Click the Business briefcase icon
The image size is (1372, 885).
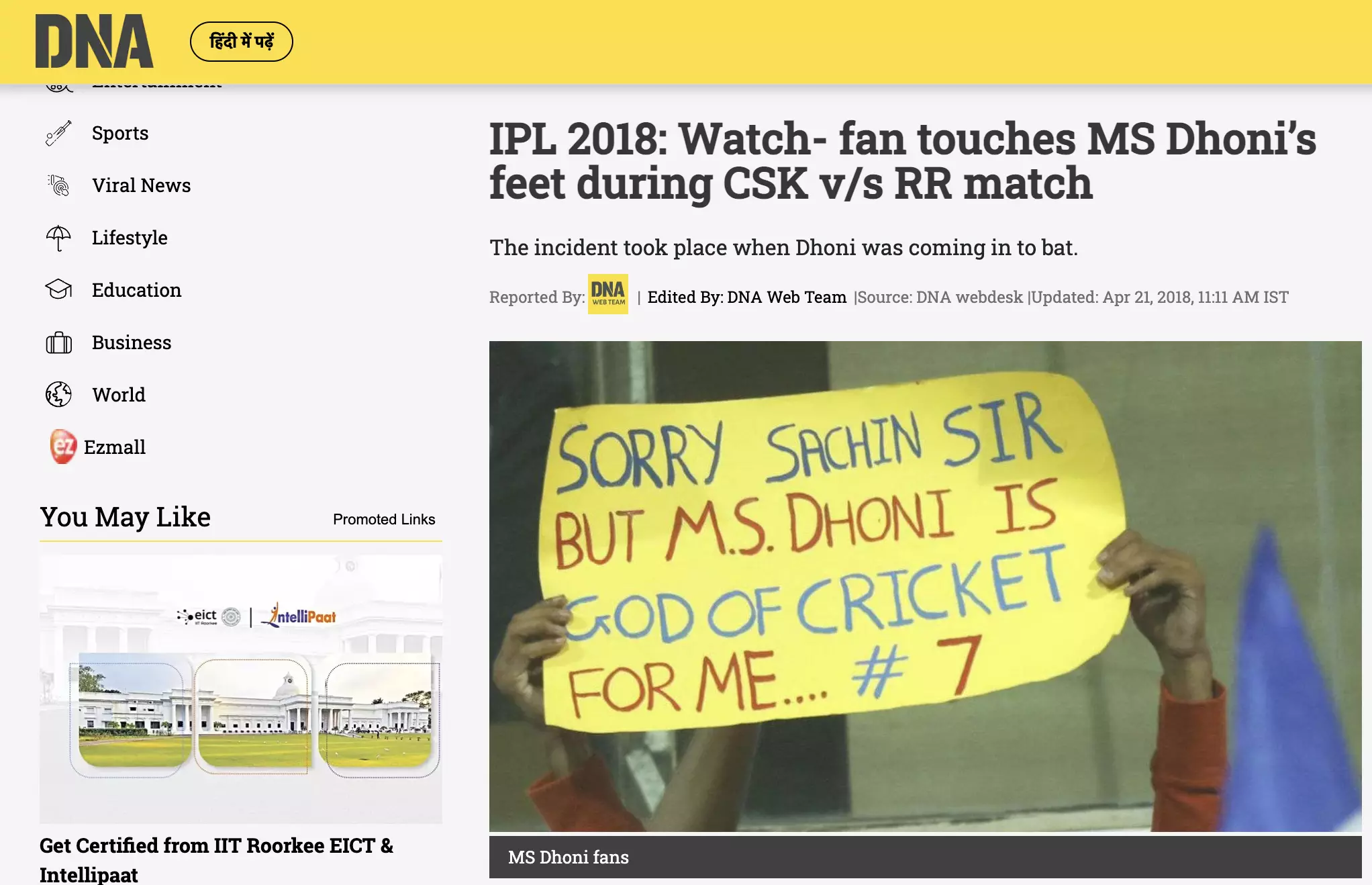pos(58,342)
